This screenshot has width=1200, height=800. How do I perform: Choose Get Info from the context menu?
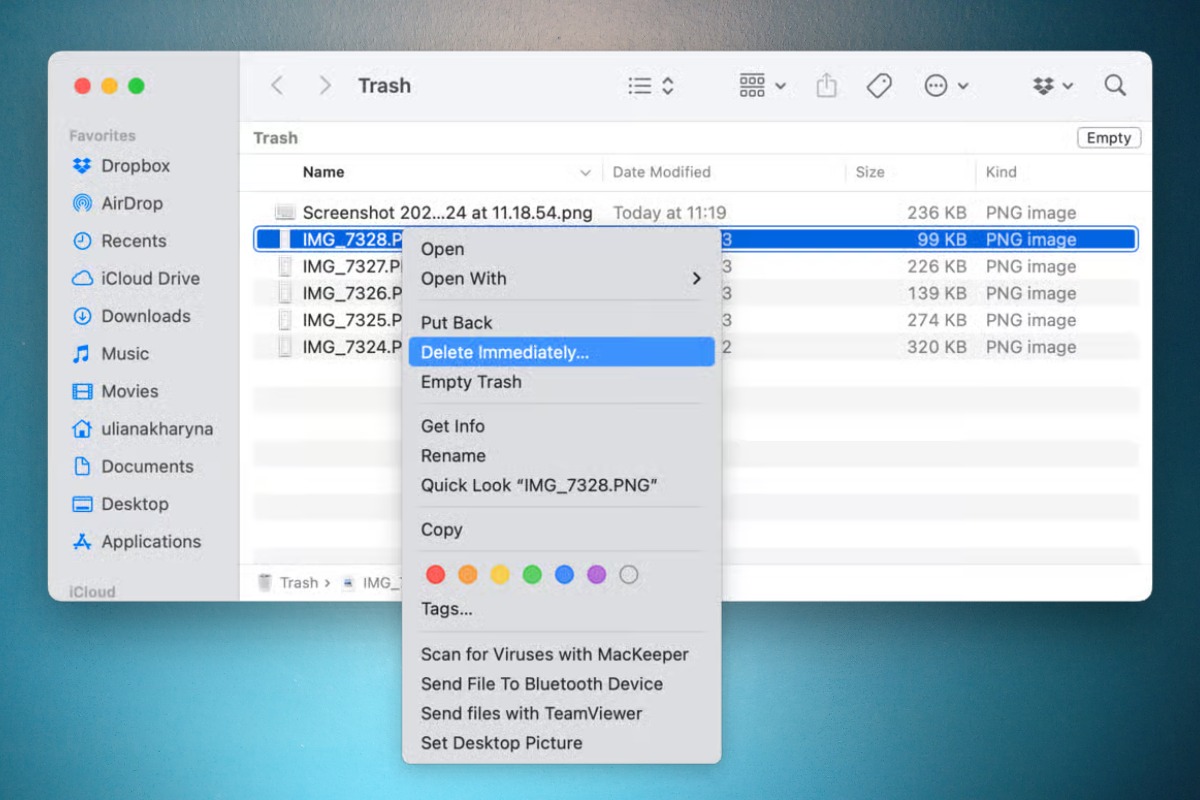click(452, 425)
